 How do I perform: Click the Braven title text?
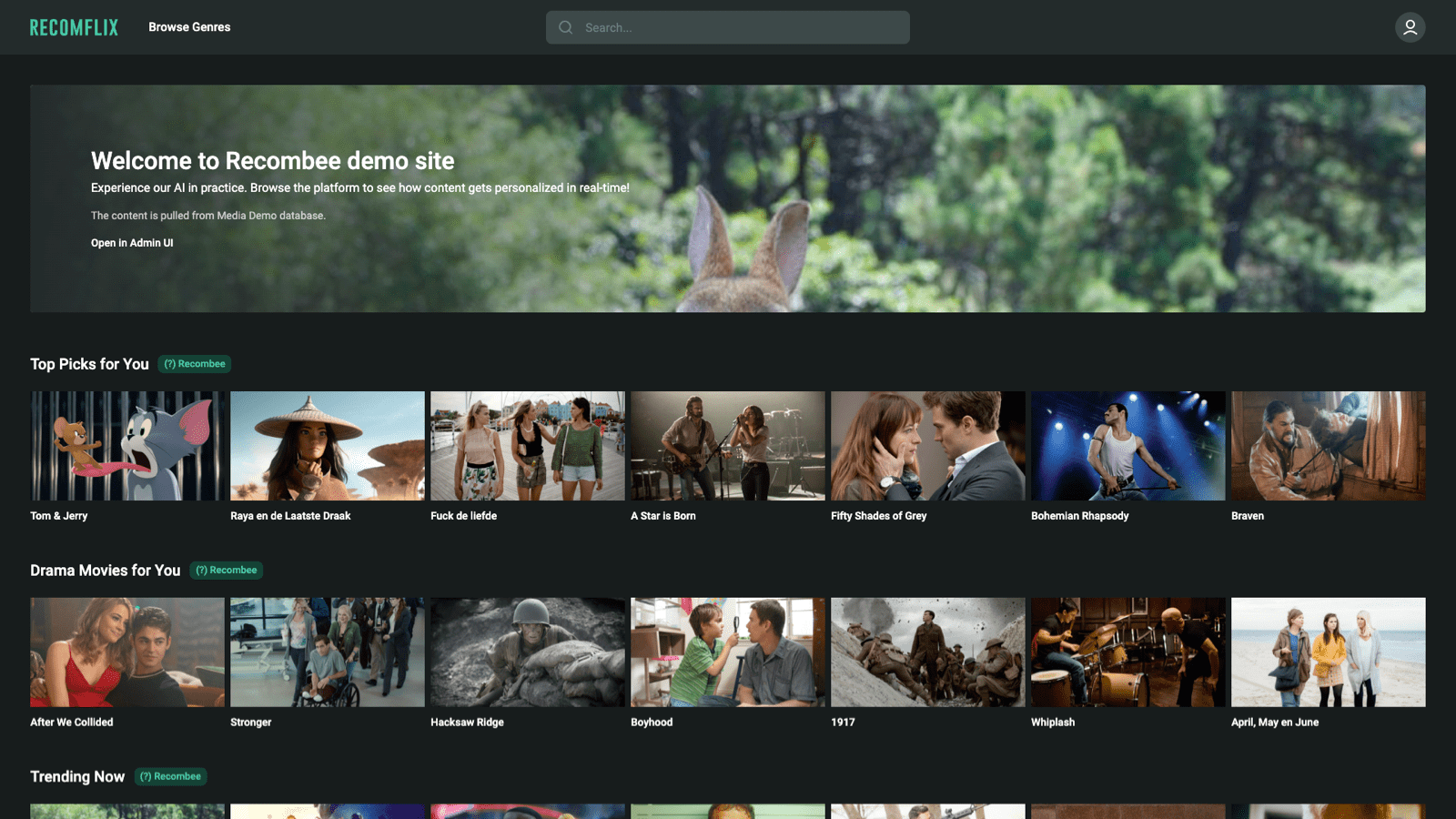pos(1248,516)
